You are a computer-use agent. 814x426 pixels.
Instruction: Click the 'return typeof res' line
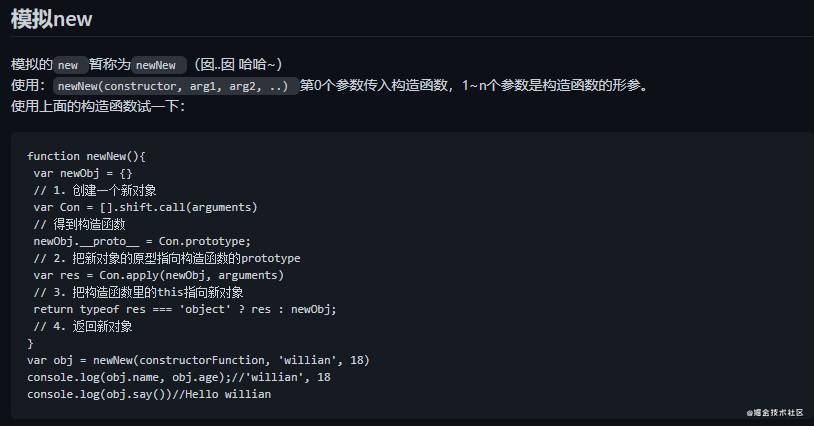[x=185, y=309]
